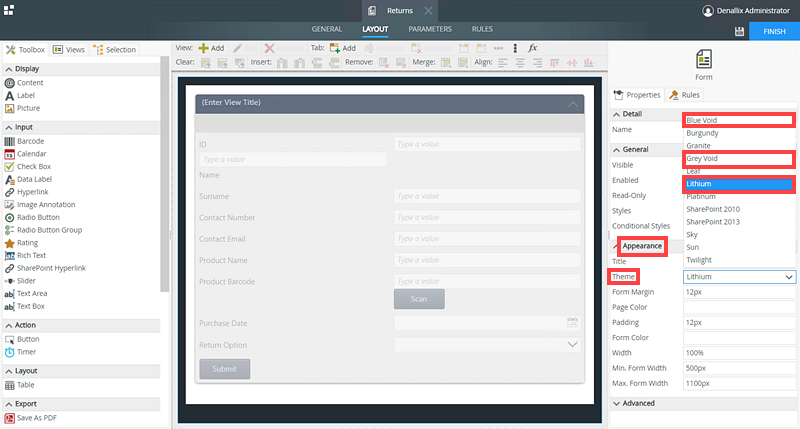
Task: Expand the Return Option dropdown
Action: coord(573,345)
